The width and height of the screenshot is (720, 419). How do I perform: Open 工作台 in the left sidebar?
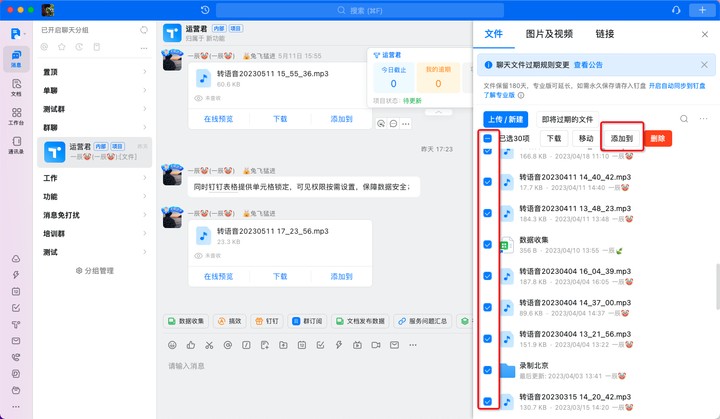16,116
